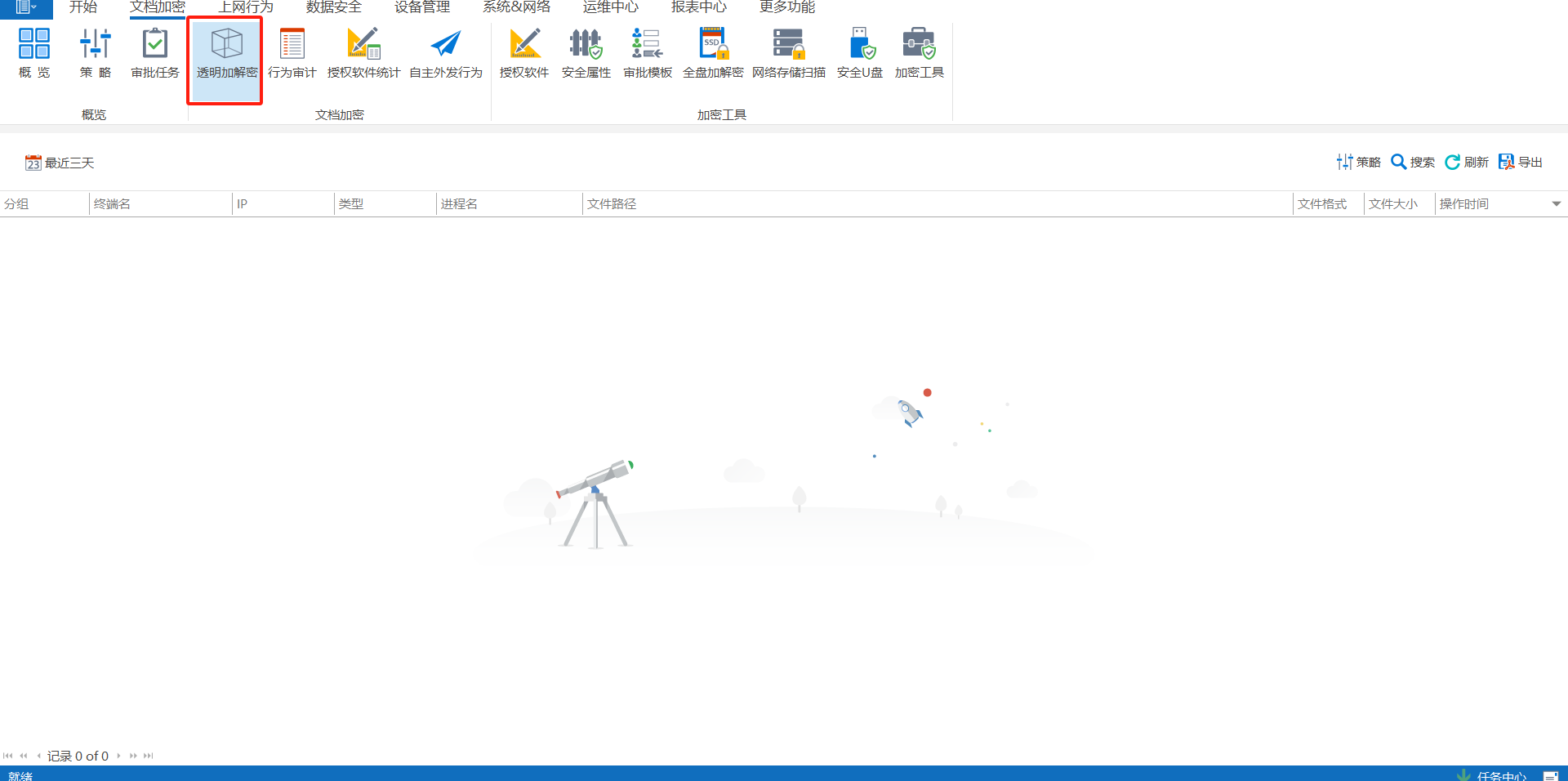The width and height of the screenshot is (1568, 781).
Task: Switch to the 报表中心 tab
Action: tap(699, 7)
